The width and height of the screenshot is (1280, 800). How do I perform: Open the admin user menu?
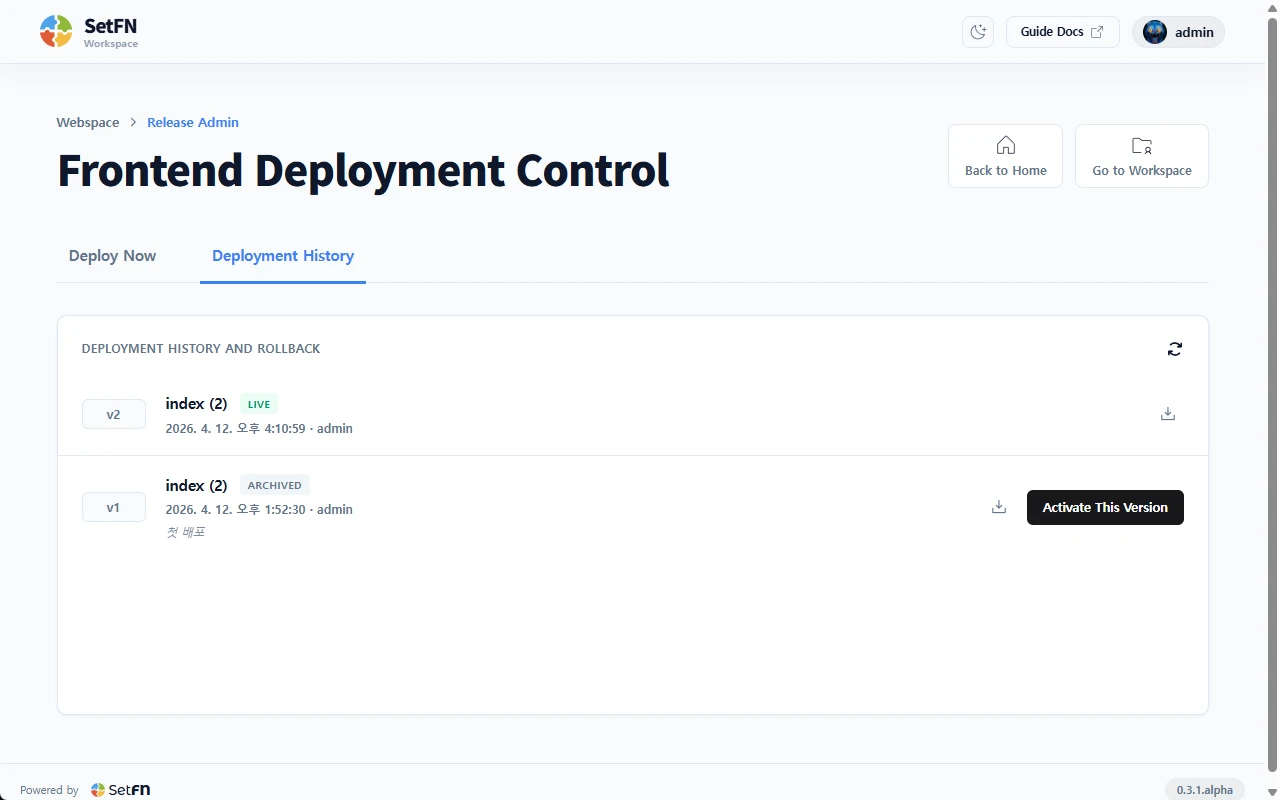pyautogui.click(x=1178, y=32)
